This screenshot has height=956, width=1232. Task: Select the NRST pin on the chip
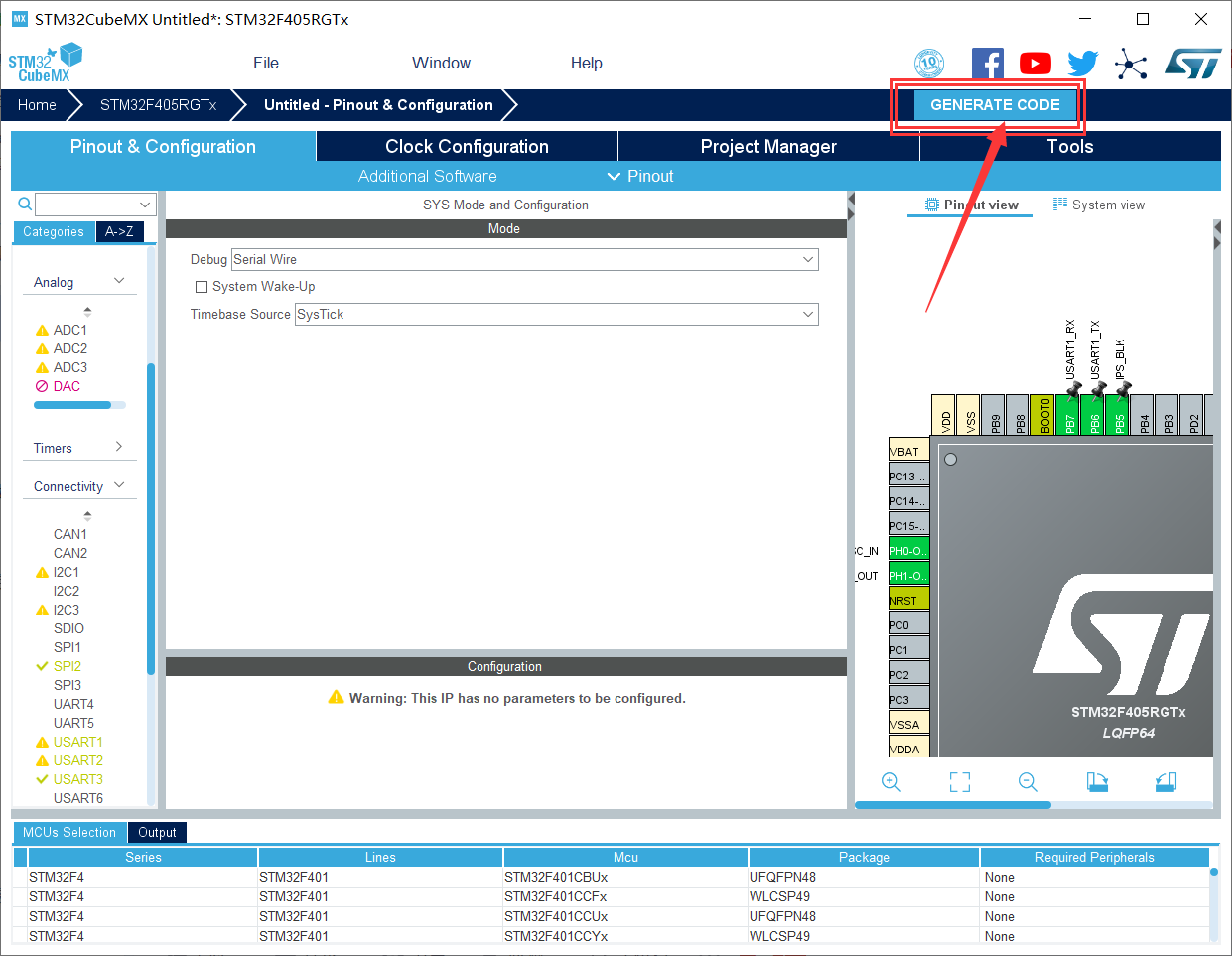pos(908,599)
